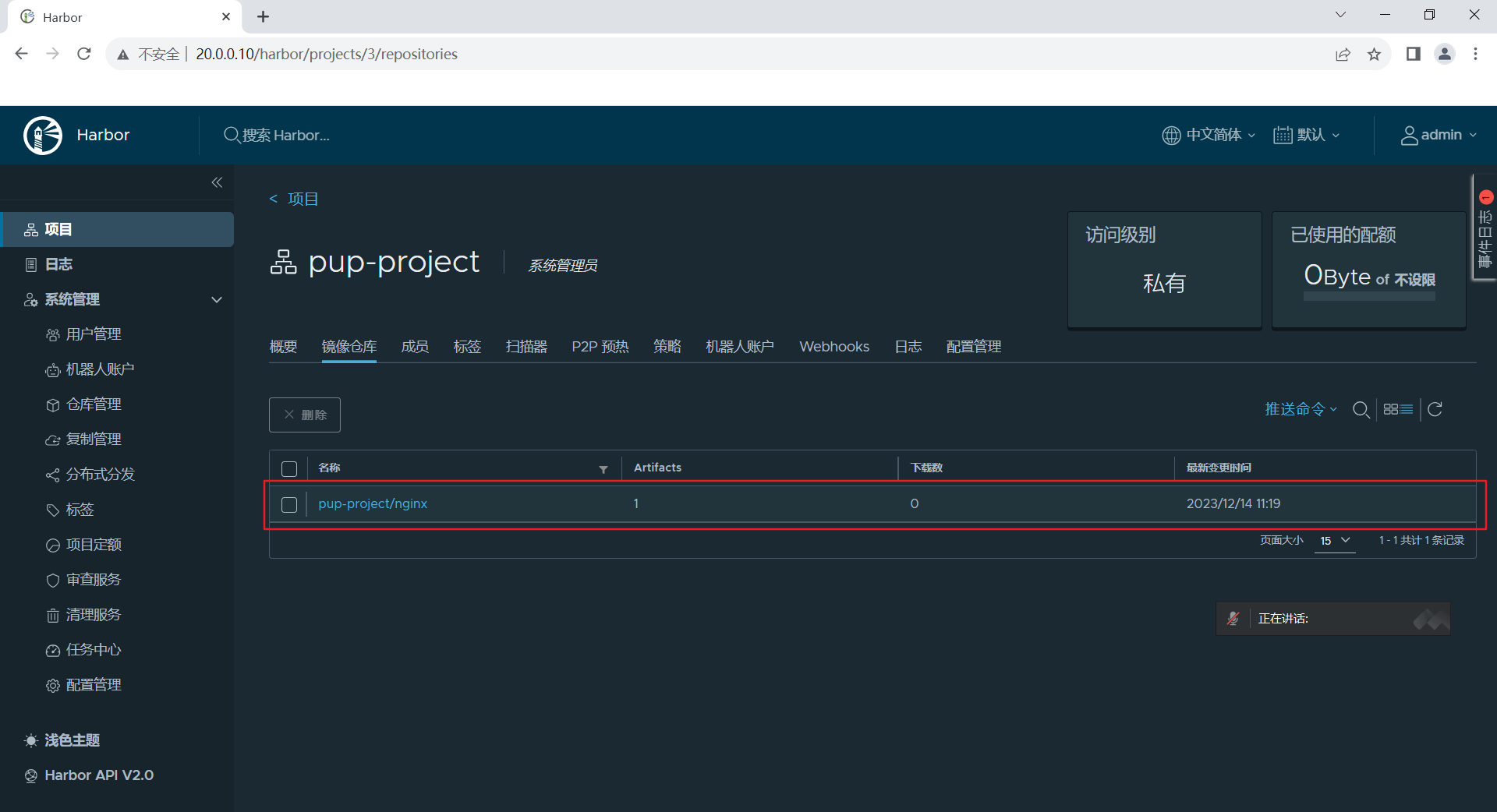Viewport: 1497px width, 812px height.
Task: Open the P2P 预热 tab
Action: 600,347
